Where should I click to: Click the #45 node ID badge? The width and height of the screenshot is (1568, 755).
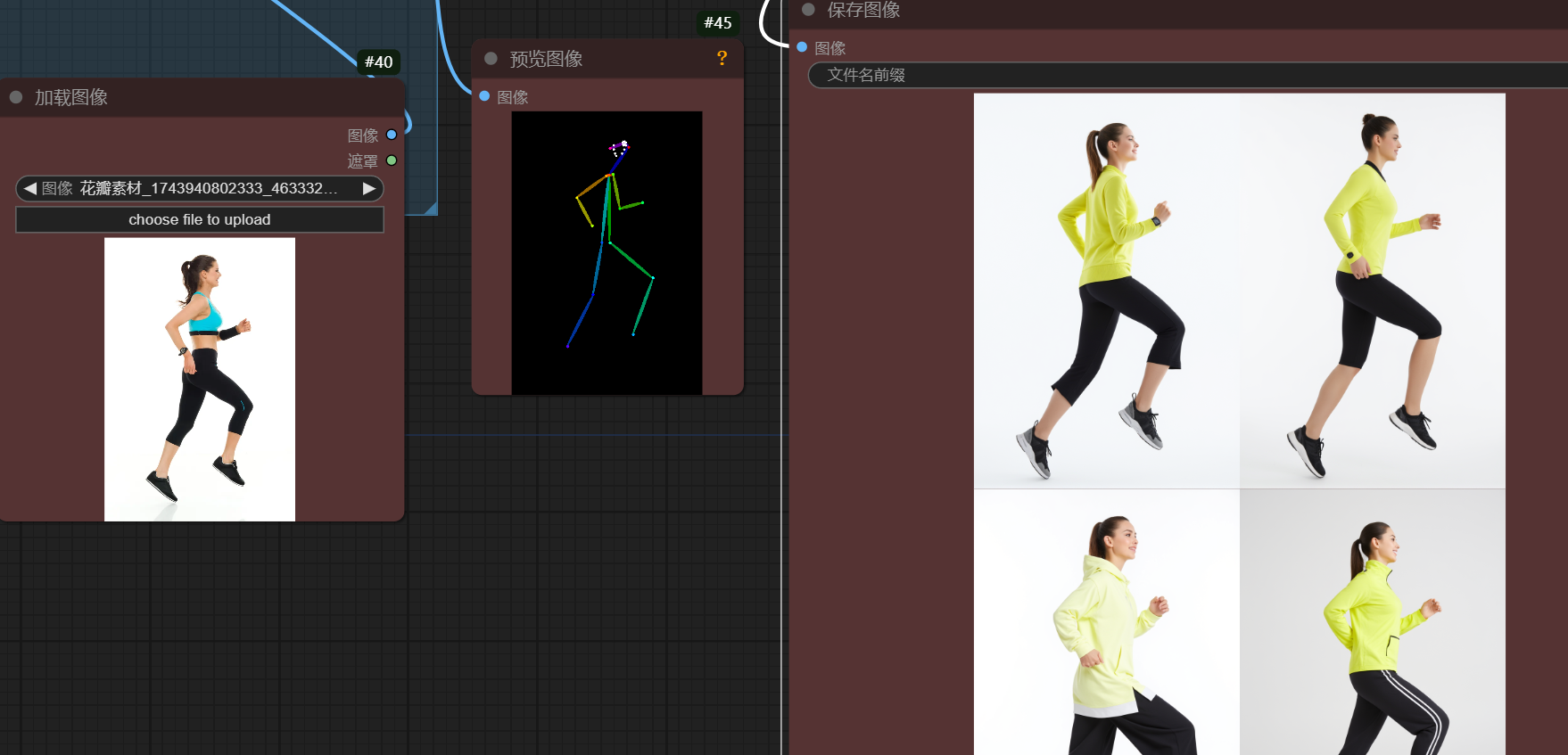pos(718,22)
